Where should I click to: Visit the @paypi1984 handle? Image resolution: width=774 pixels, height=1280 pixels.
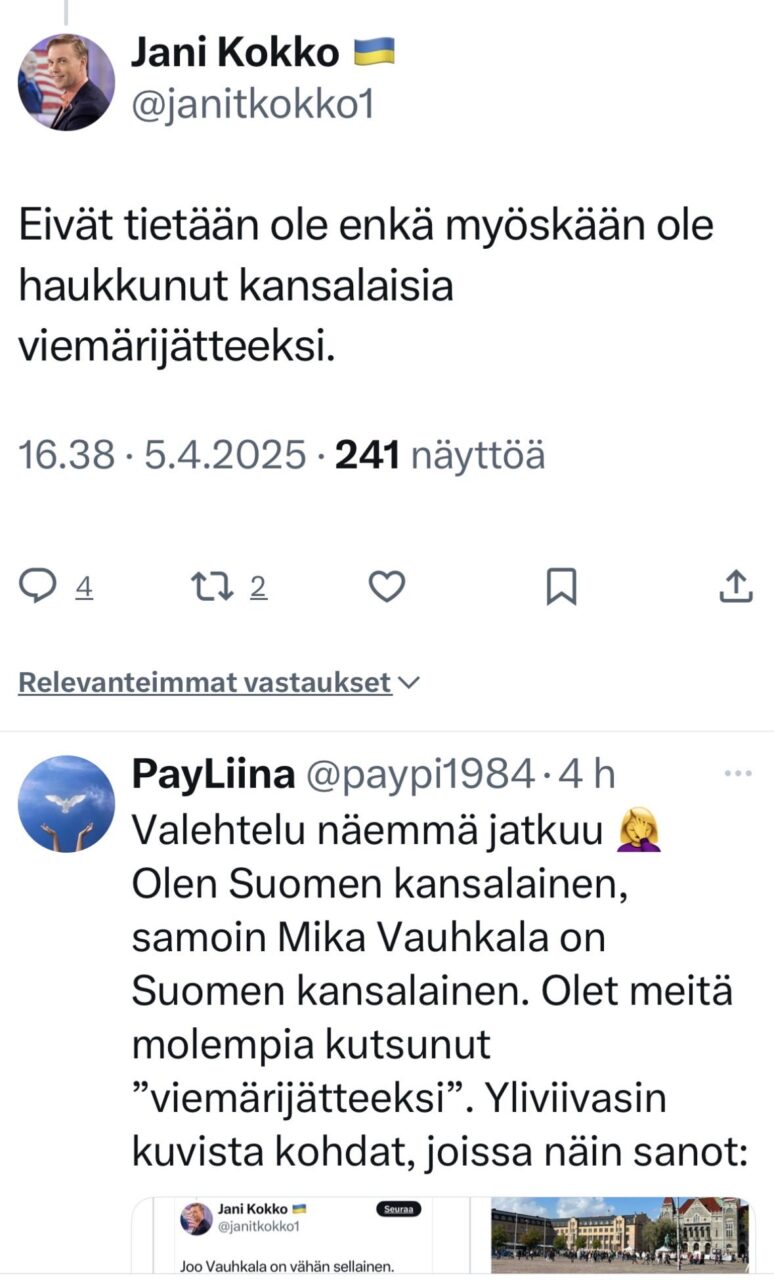point(420,774)
